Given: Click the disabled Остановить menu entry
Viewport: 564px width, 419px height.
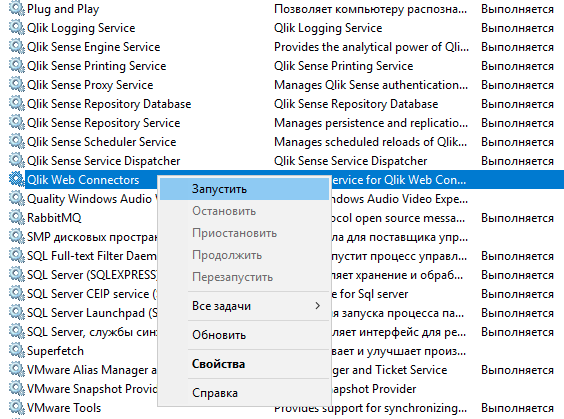Looking at the screenshot, I should point(244,211).
